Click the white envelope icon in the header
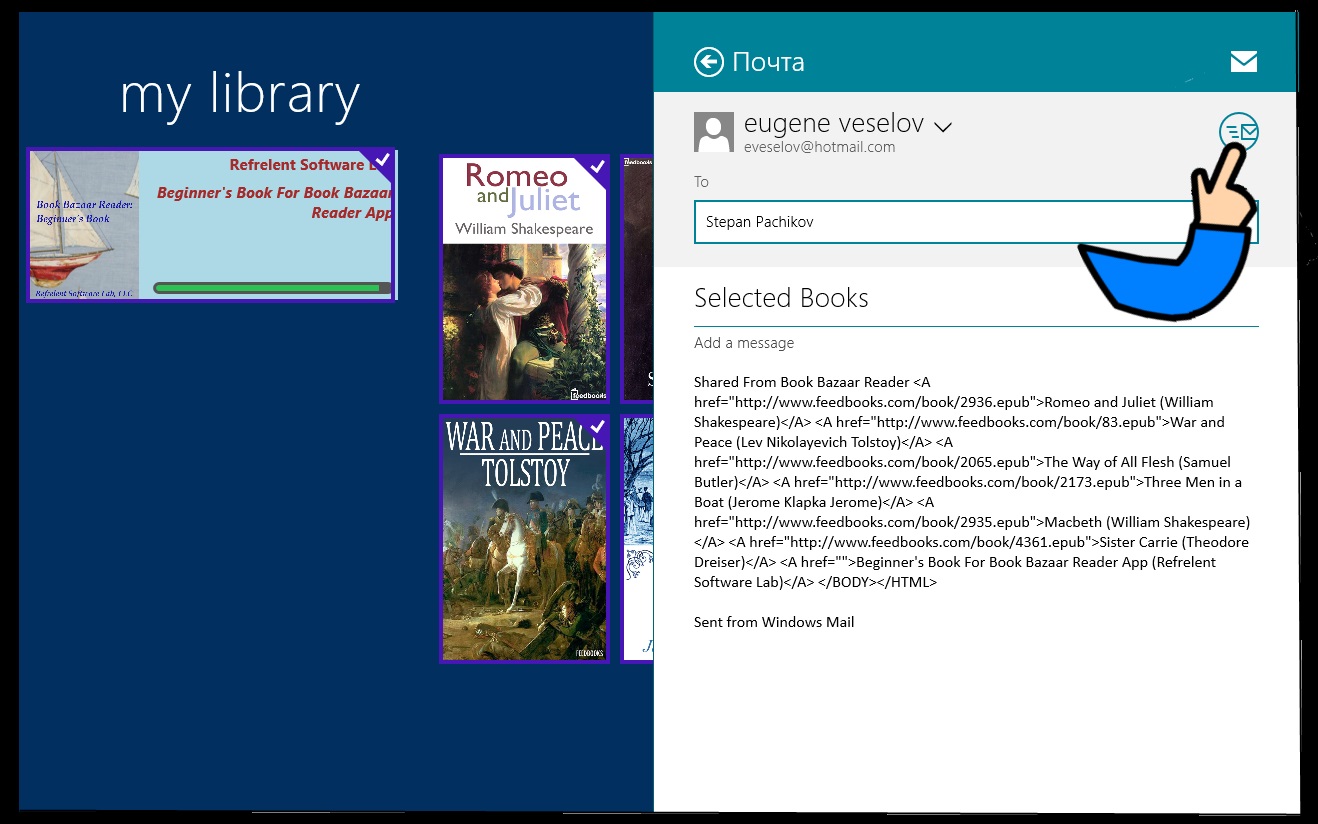This screenshot has height=824, width=1318. point(1243,62)
